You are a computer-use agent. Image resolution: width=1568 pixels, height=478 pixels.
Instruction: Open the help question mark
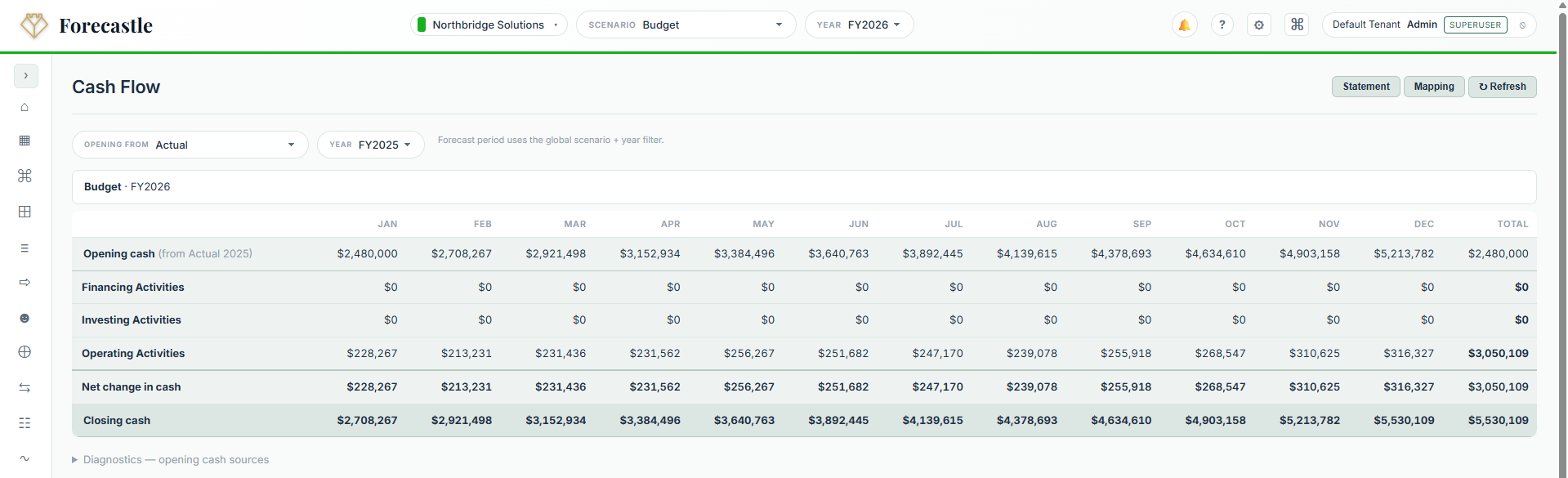[1222, 25]
